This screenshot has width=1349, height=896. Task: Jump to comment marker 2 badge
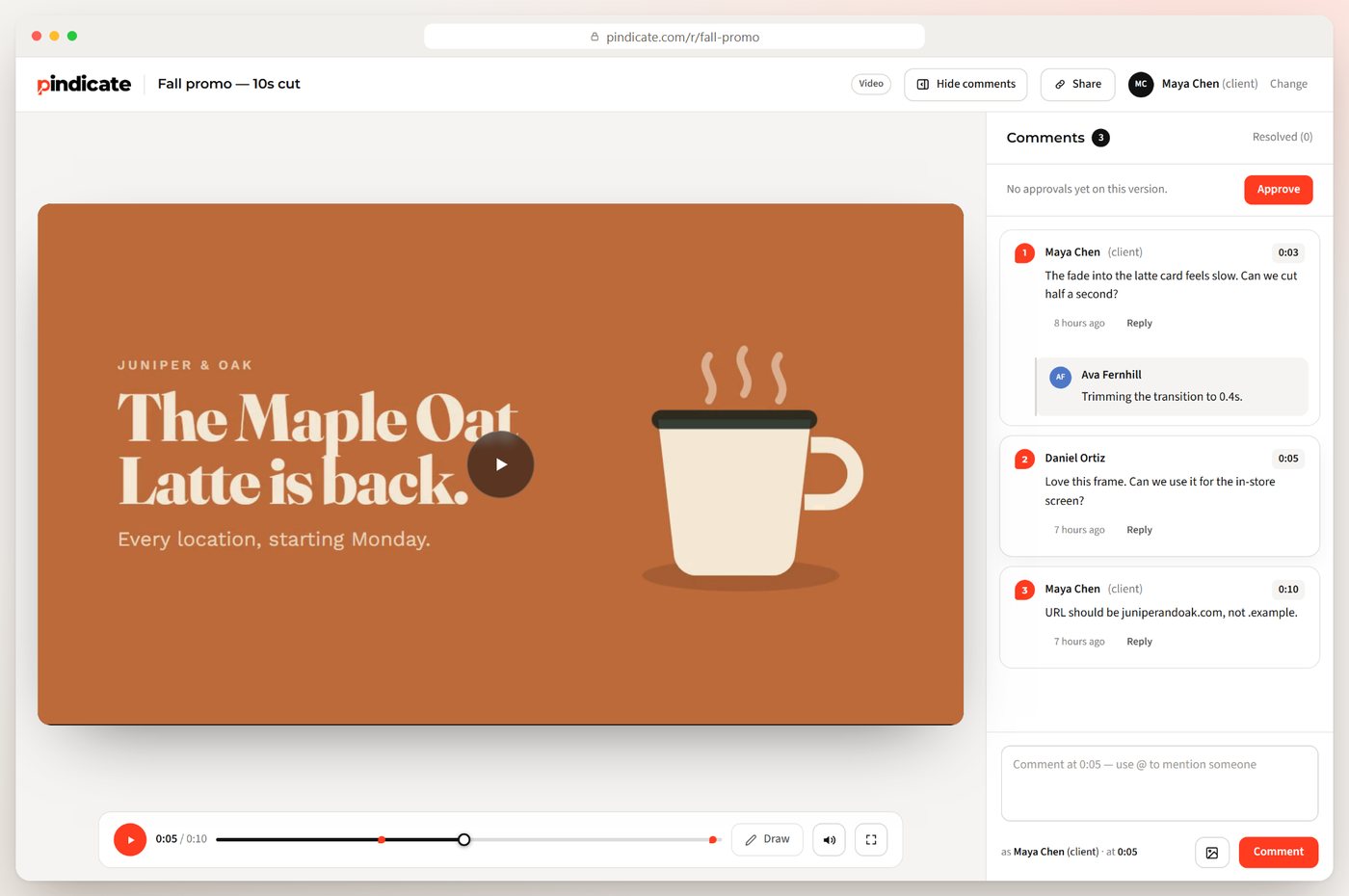click(1024, 459)
